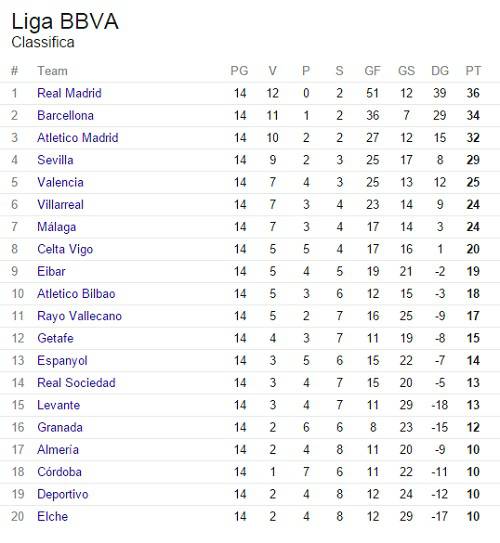Open the Córdoba team link
Image resolution: width=500 pixels, height=543 pixels.
coord(60,472)
